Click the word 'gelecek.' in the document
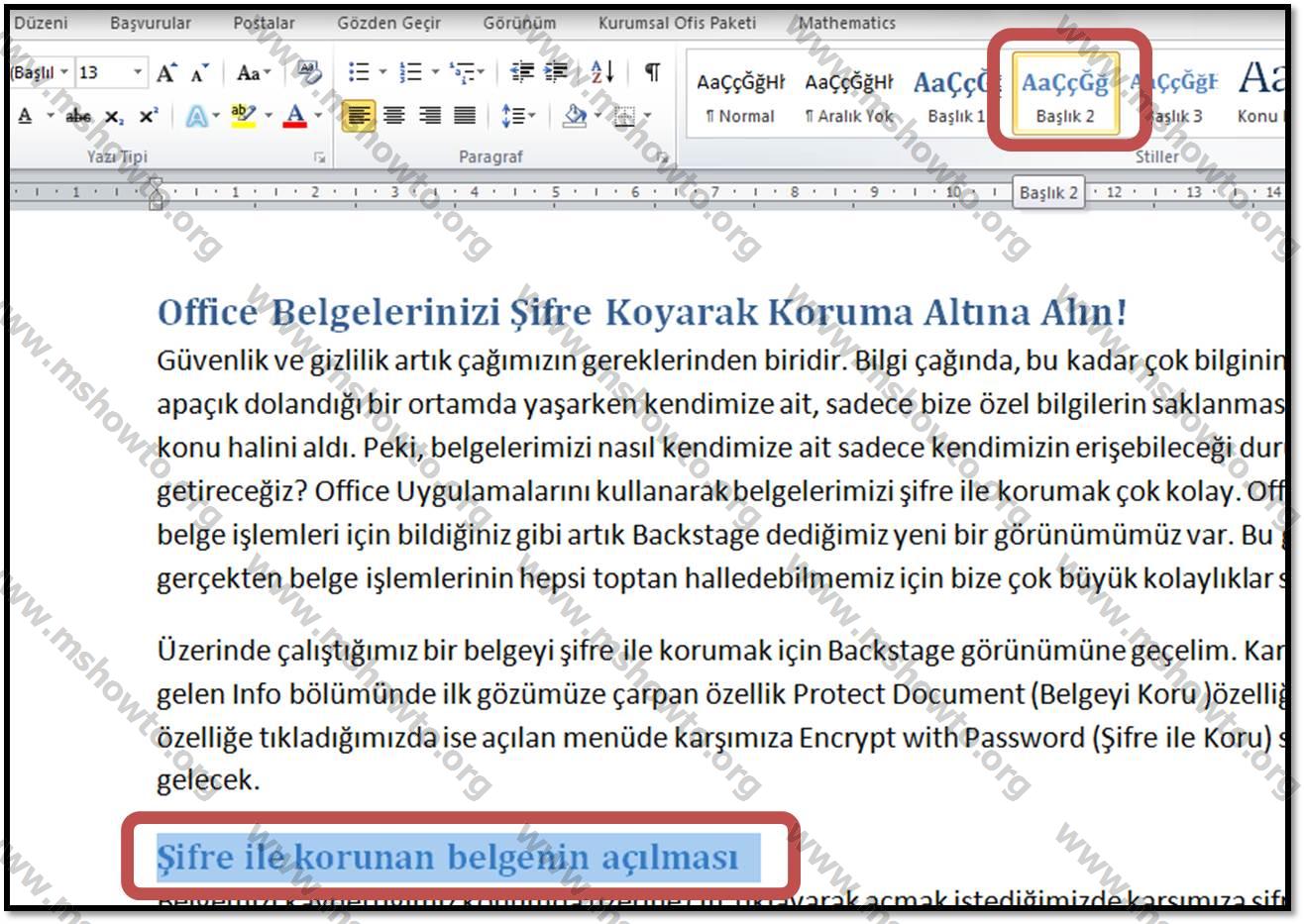Viewport: 1304px width, 924px height. point(208,780)
